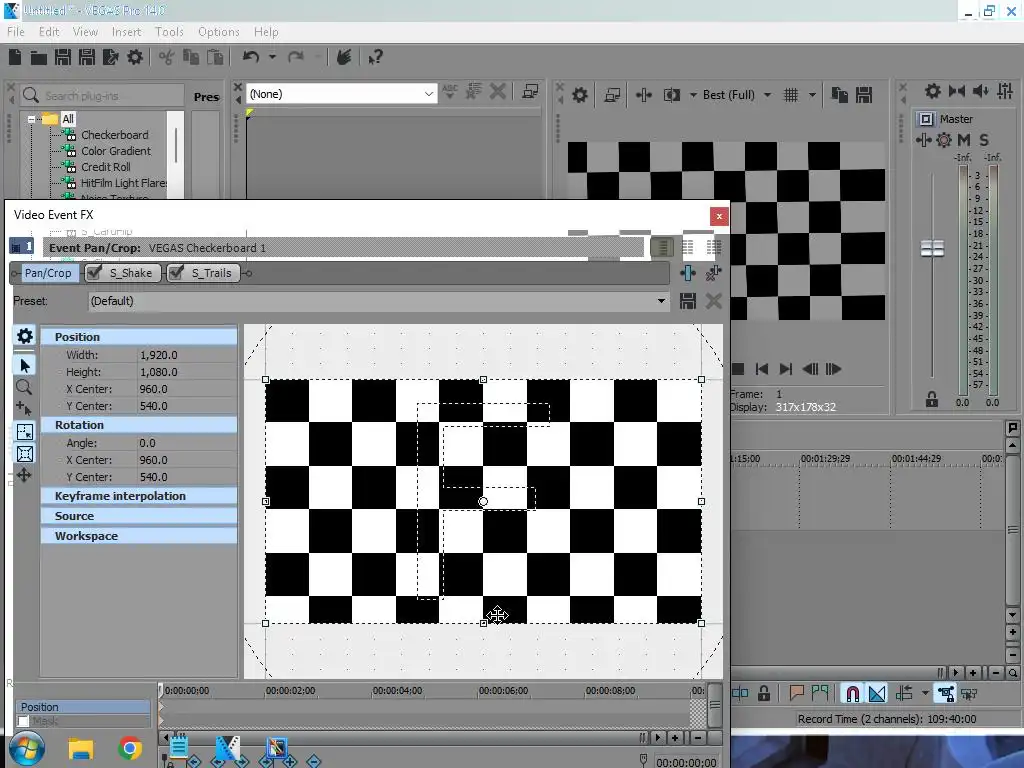Click Go to Start playback button in preview

[761, 369]
